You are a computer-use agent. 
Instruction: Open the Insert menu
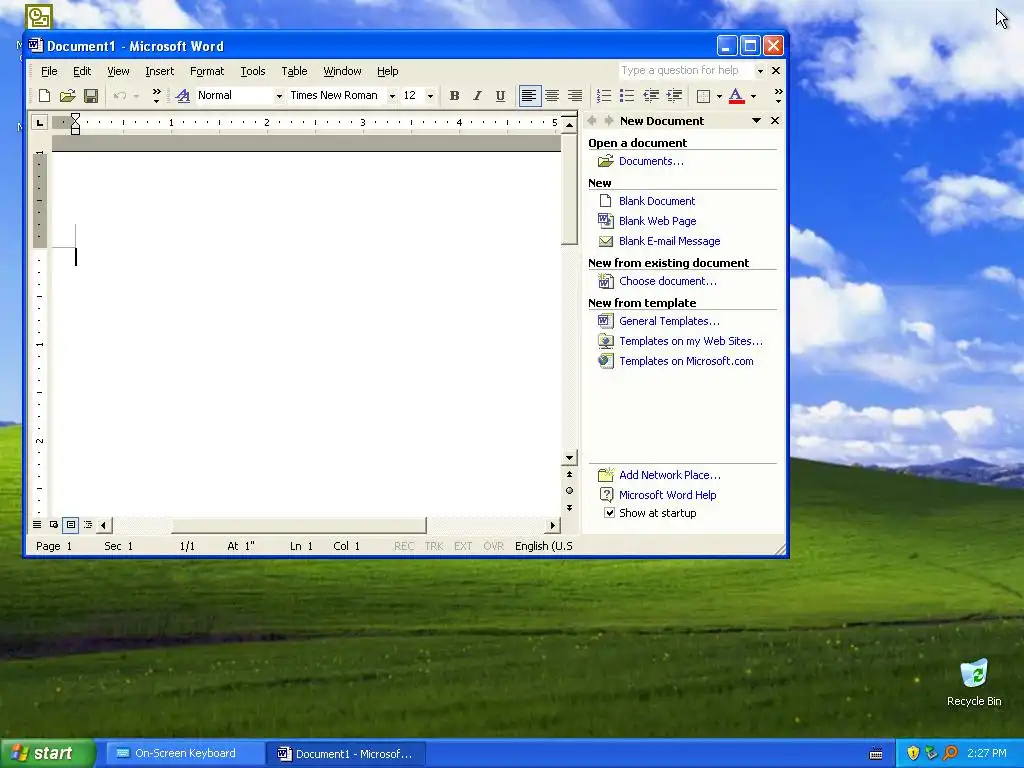pos(159,71)
